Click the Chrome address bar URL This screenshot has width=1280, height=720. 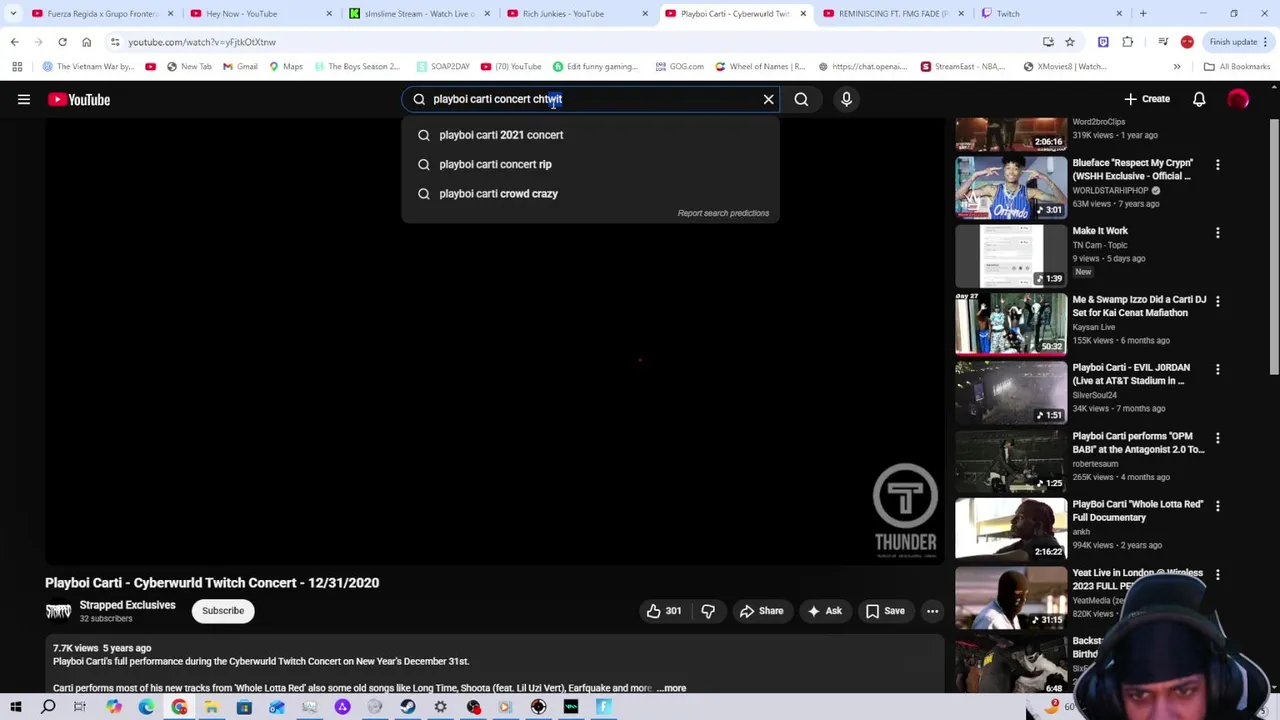click(202, 42)
